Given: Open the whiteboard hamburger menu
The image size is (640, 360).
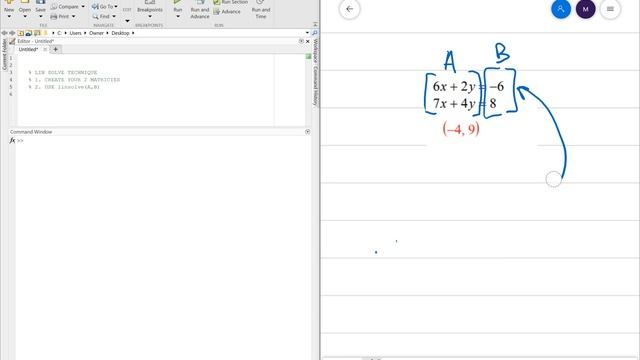Looking at the screenshot, I should pyautogui.click(x=610, y=9).
